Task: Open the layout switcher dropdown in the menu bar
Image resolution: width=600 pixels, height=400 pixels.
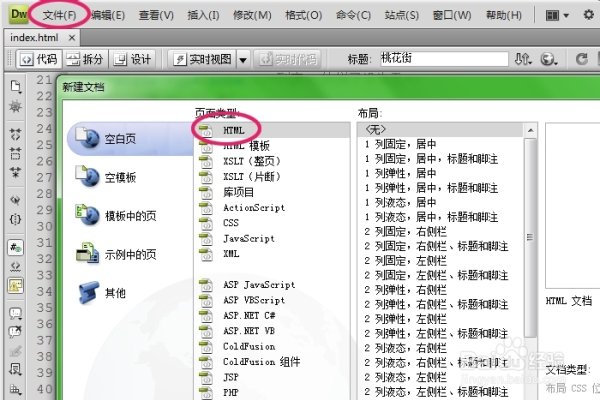Action: tap(558, 15)
